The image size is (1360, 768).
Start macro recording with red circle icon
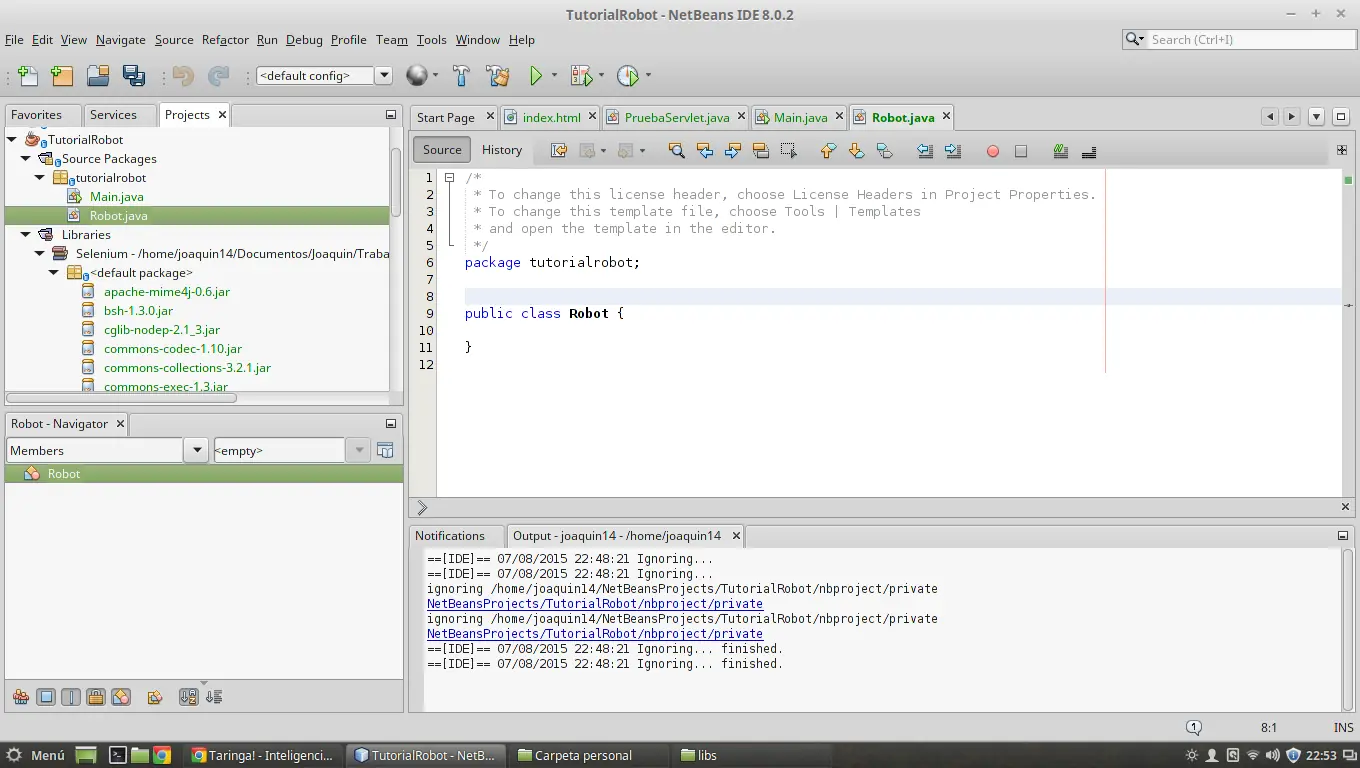coord(993,151)
